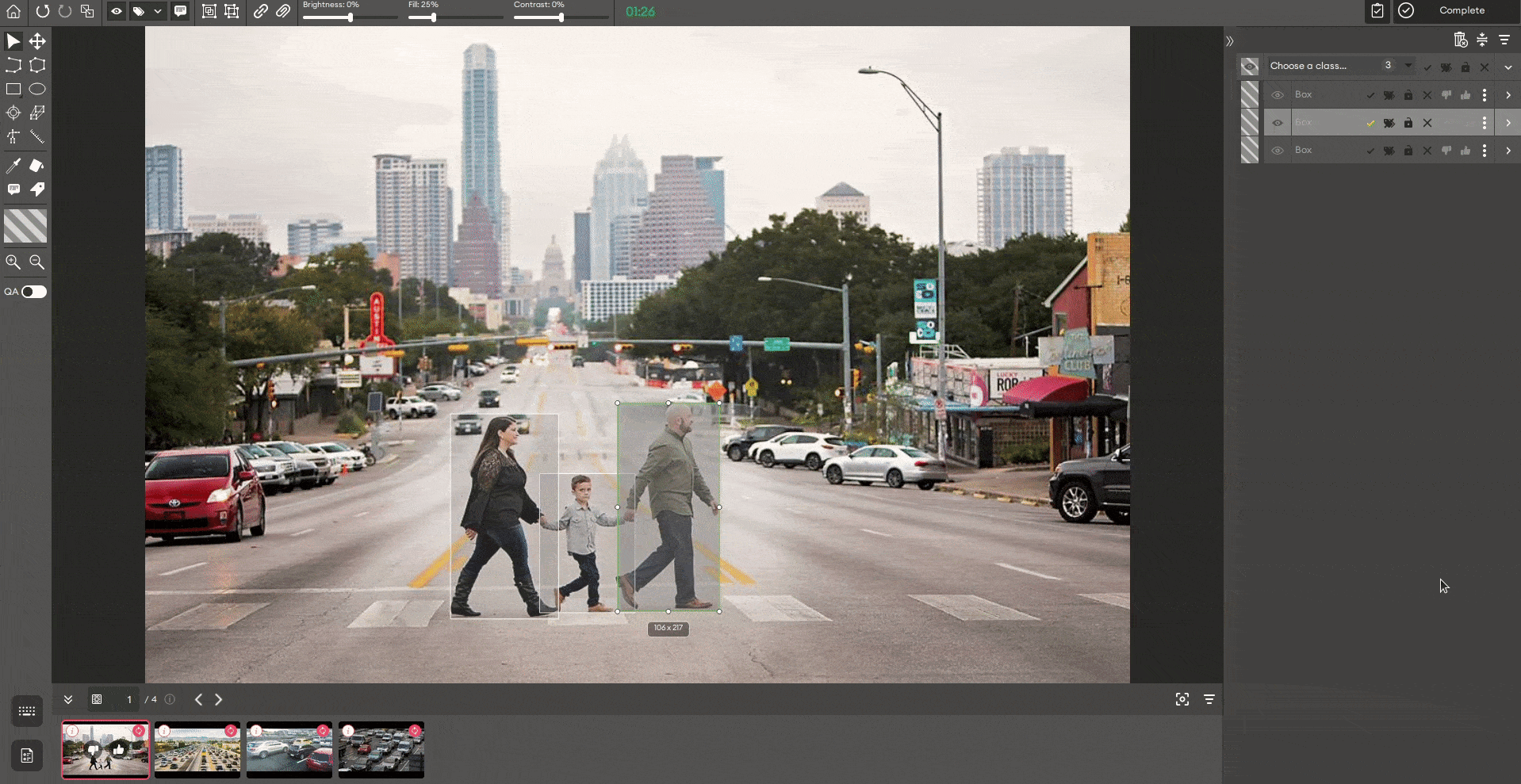Expand the selected Box annotation with its chevron
Viewport: 1521px width, 784px height.
[1508, 122]
